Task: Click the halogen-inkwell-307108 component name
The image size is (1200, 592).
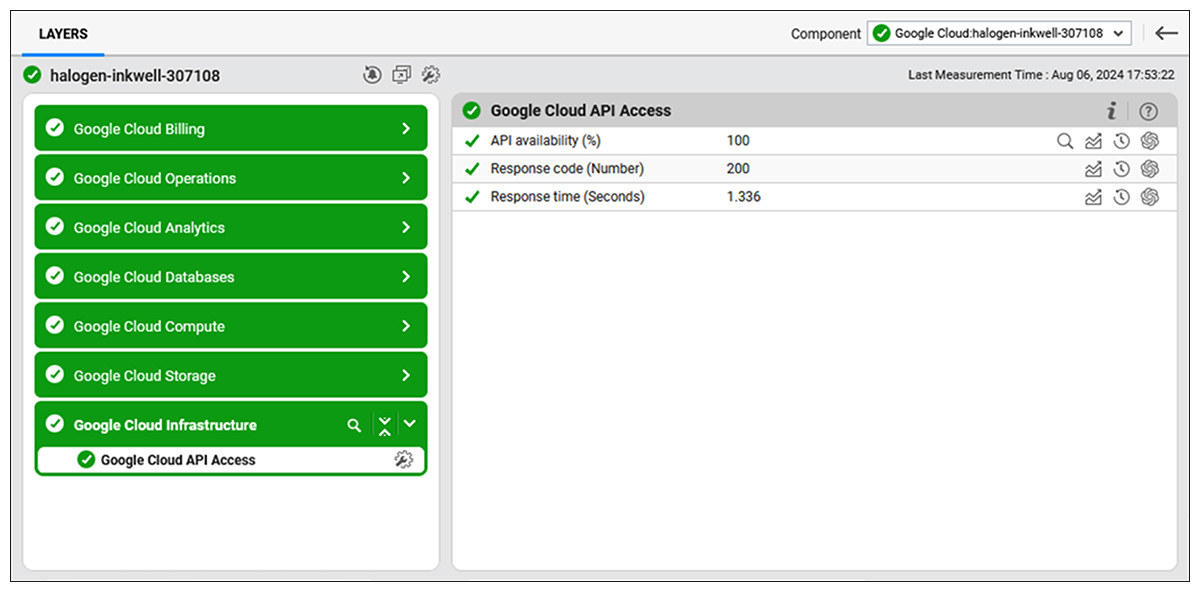Action: 135,75
